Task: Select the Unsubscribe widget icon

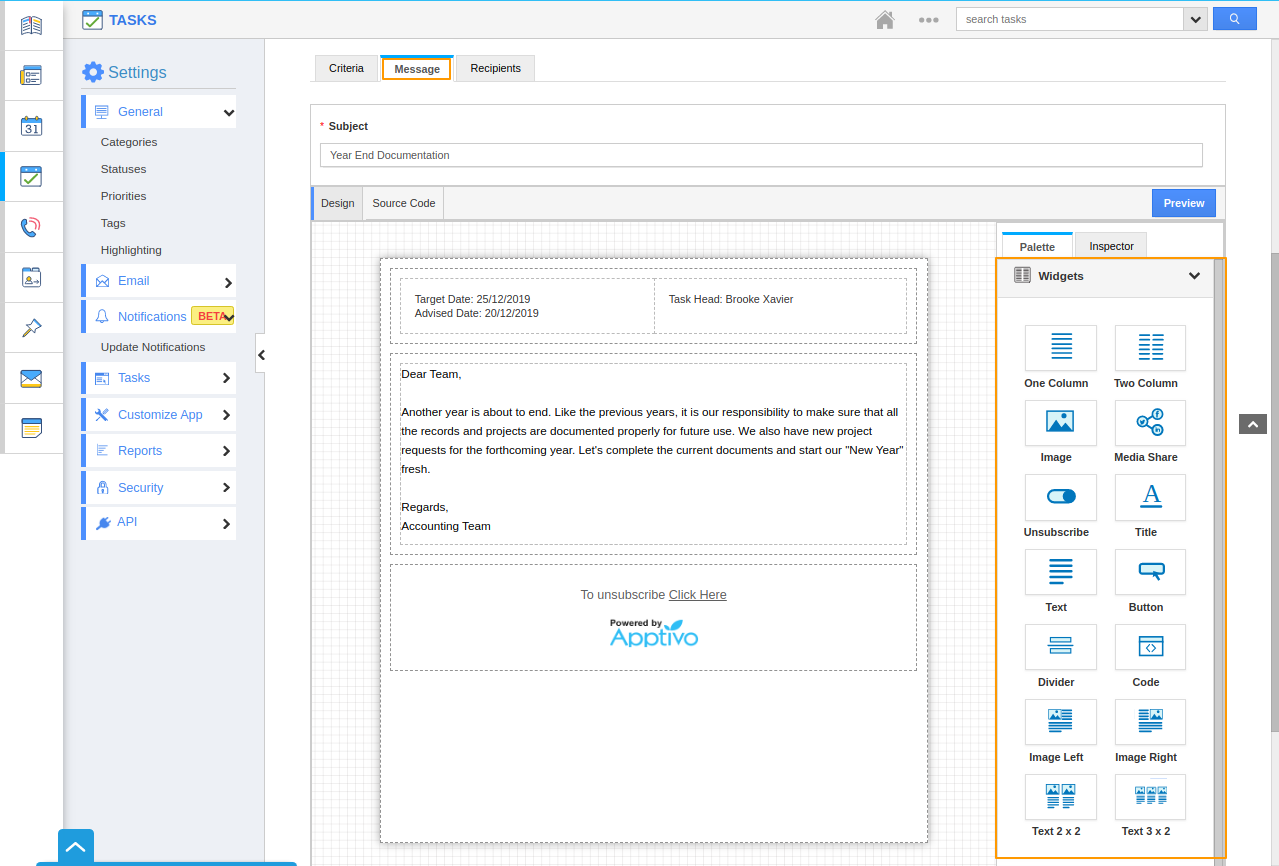Action: (1060, 497)
